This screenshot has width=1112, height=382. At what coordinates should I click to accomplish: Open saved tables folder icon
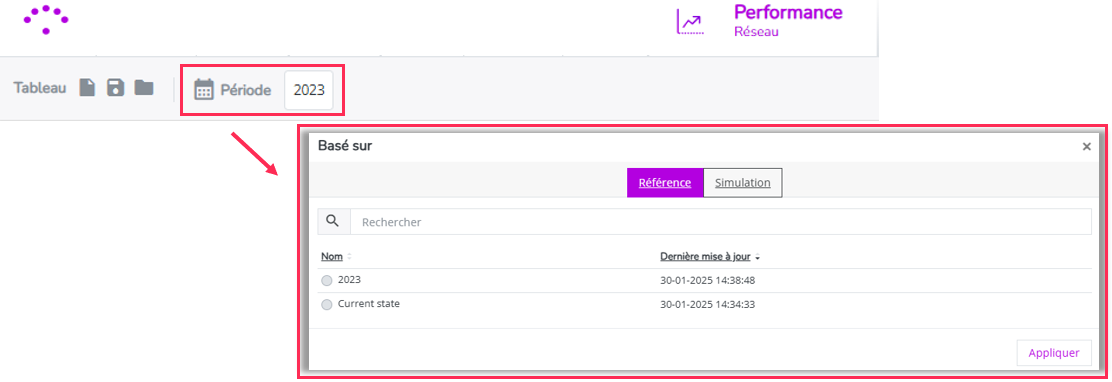point(144,87)
